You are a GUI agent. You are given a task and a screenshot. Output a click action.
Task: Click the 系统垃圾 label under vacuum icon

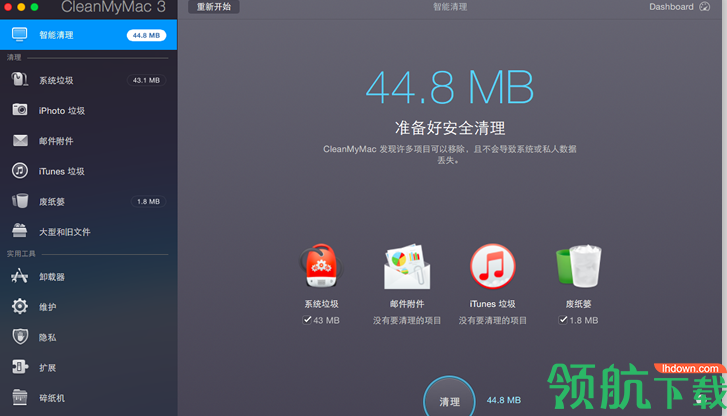[x=321, y=304]
